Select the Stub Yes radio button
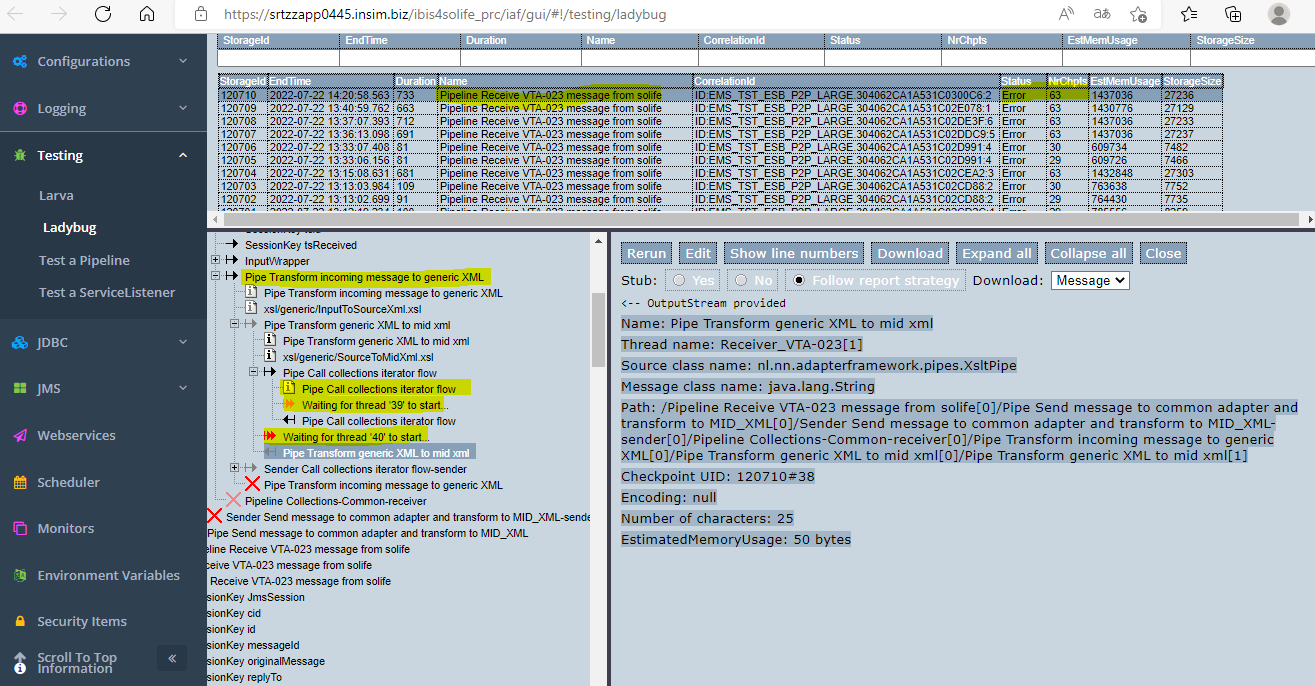The height and width of the screenshot is (686, 1315). pyautogui.click(x=680, y=281)
